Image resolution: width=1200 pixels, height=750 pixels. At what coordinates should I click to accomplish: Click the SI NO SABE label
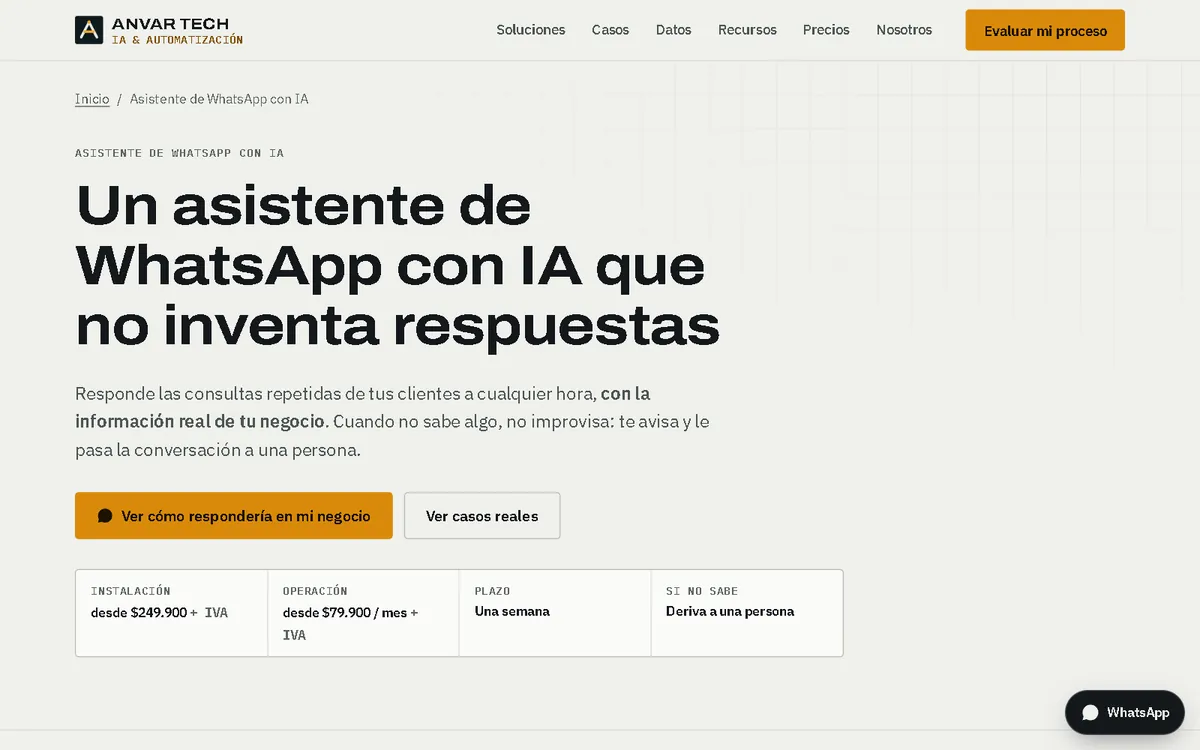[702, 591]
